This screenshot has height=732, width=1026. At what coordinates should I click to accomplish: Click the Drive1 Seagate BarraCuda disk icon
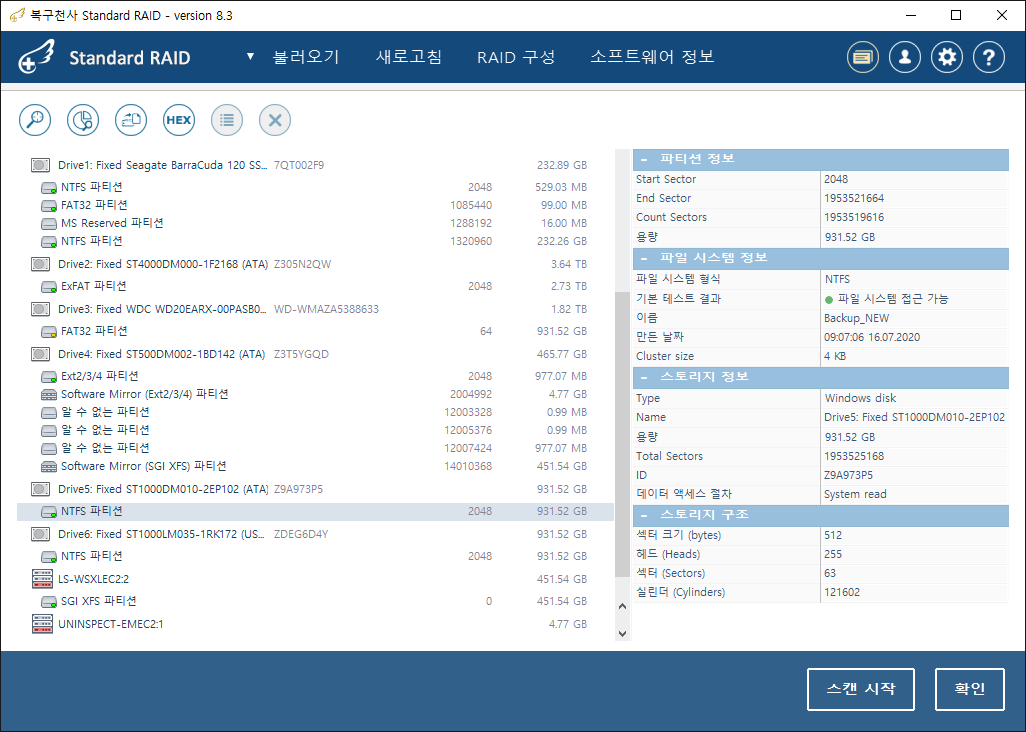(x=41, y=166)
